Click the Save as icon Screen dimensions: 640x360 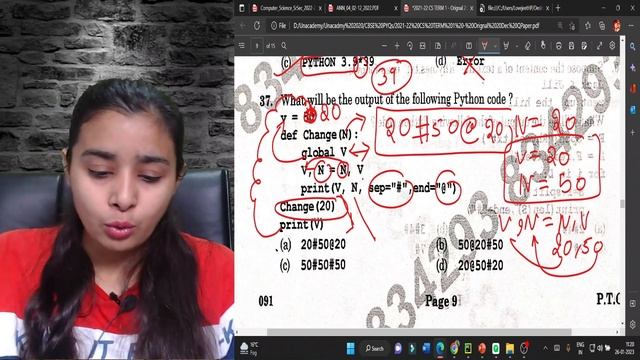(x=584, y=46)
